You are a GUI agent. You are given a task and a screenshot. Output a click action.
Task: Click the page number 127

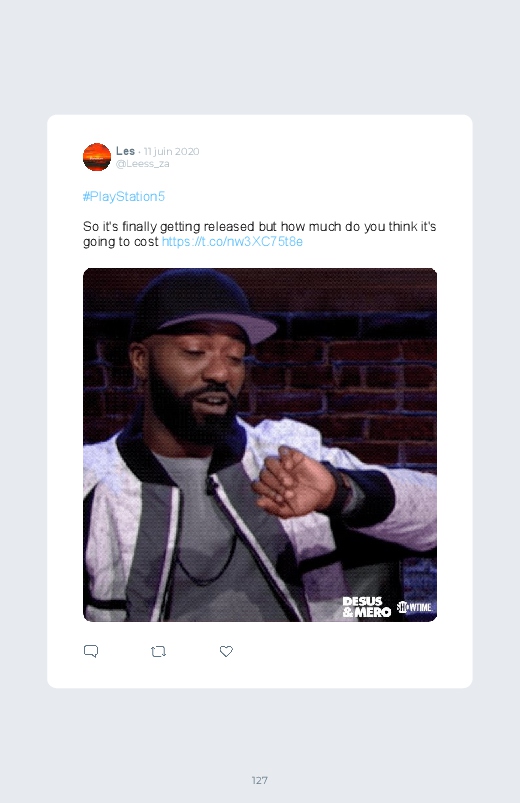tap(260, 780)
